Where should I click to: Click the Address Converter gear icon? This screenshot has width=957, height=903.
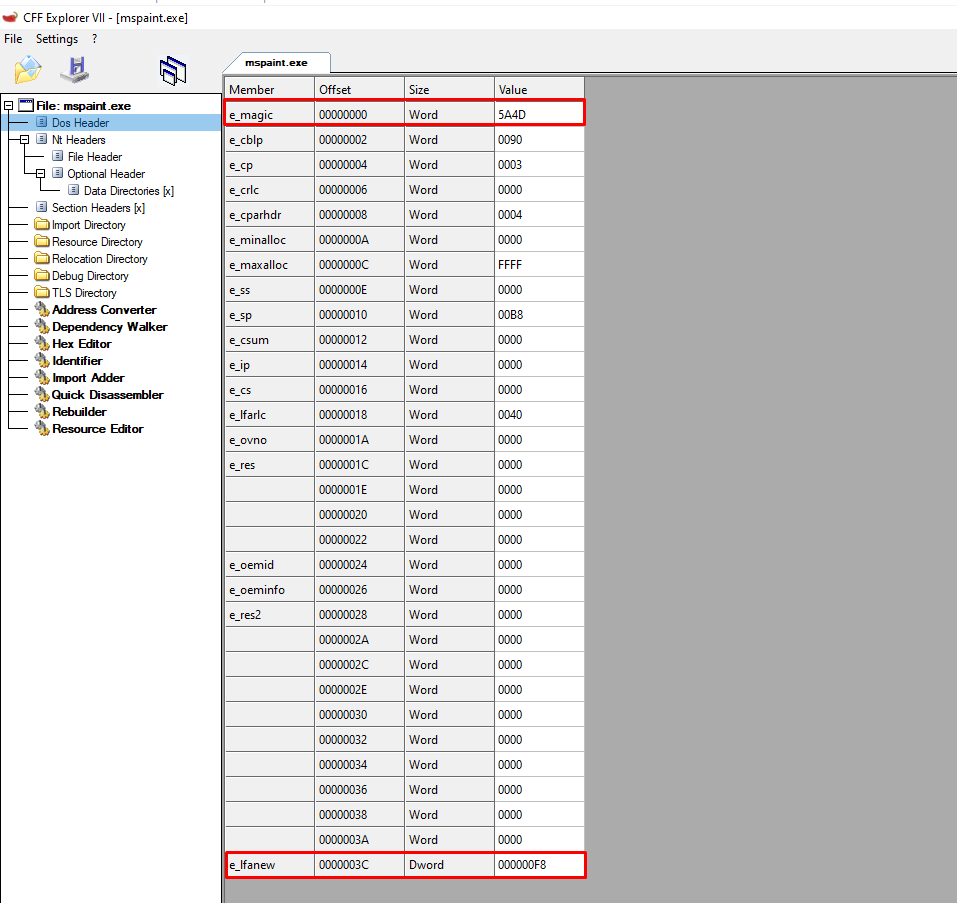pyautogui.click(x=42, y=309)
